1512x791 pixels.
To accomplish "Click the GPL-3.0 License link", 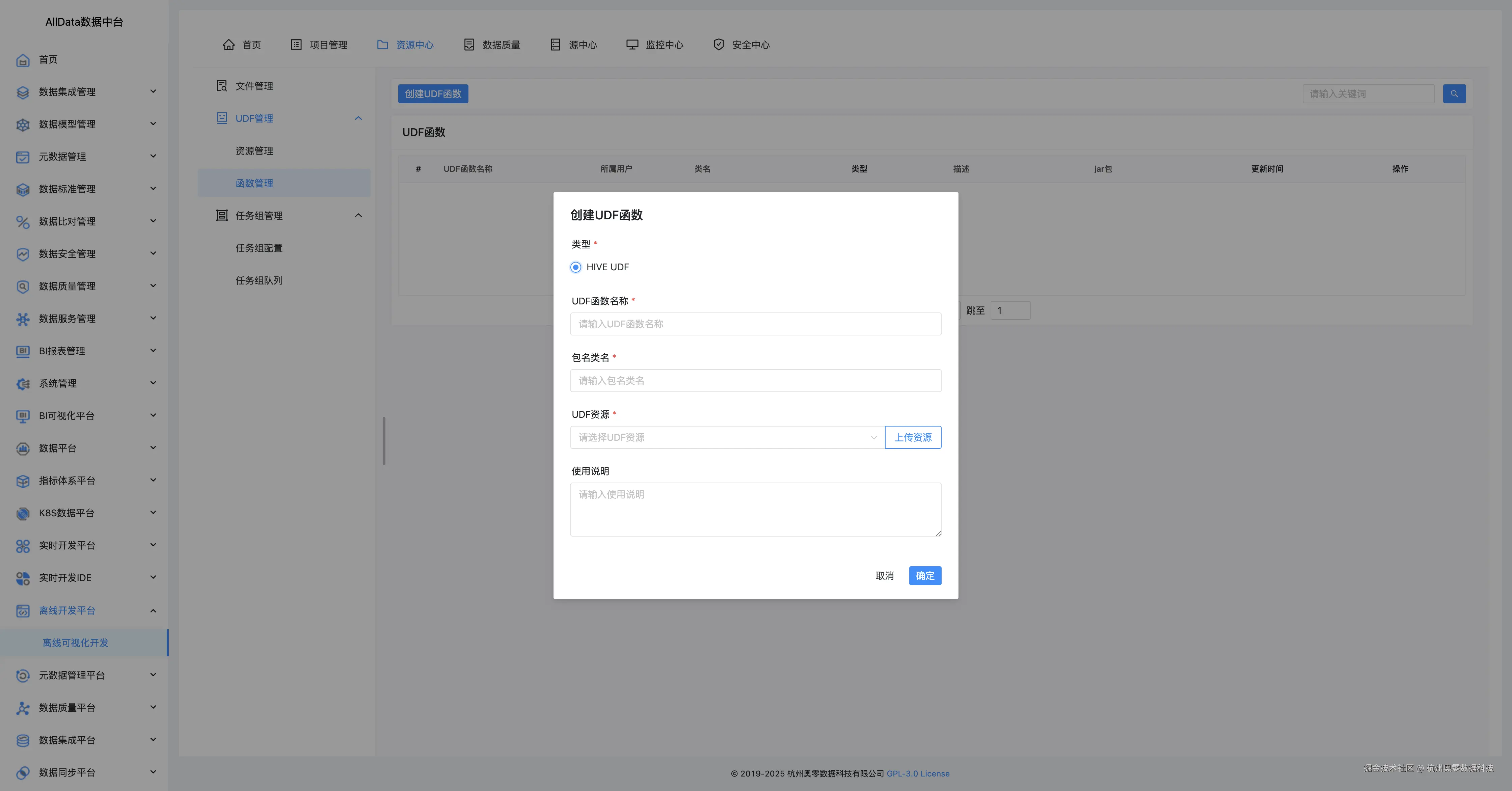I will point(917,773).
